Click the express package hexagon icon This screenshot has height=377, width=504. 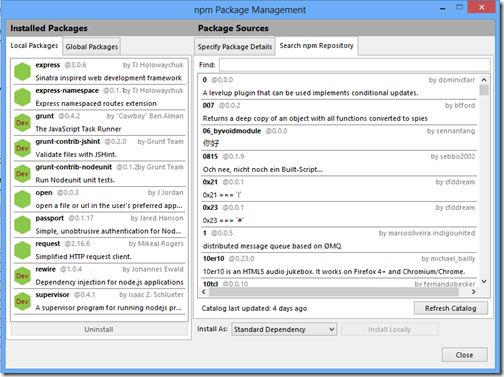22,72
